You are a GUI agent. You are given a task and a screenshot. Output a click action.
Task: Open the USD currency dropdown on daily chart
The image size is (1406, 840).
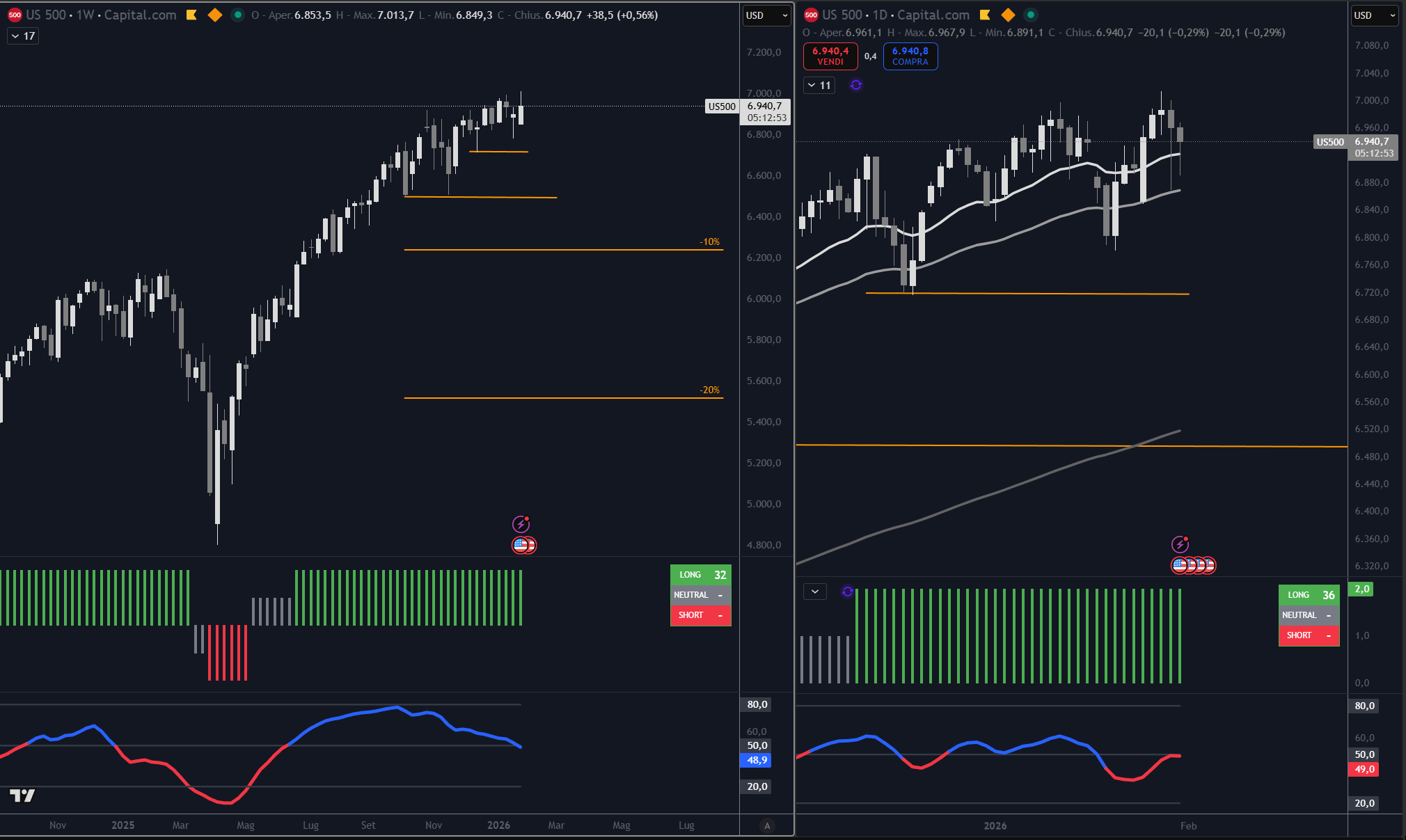coord(1374,15)
